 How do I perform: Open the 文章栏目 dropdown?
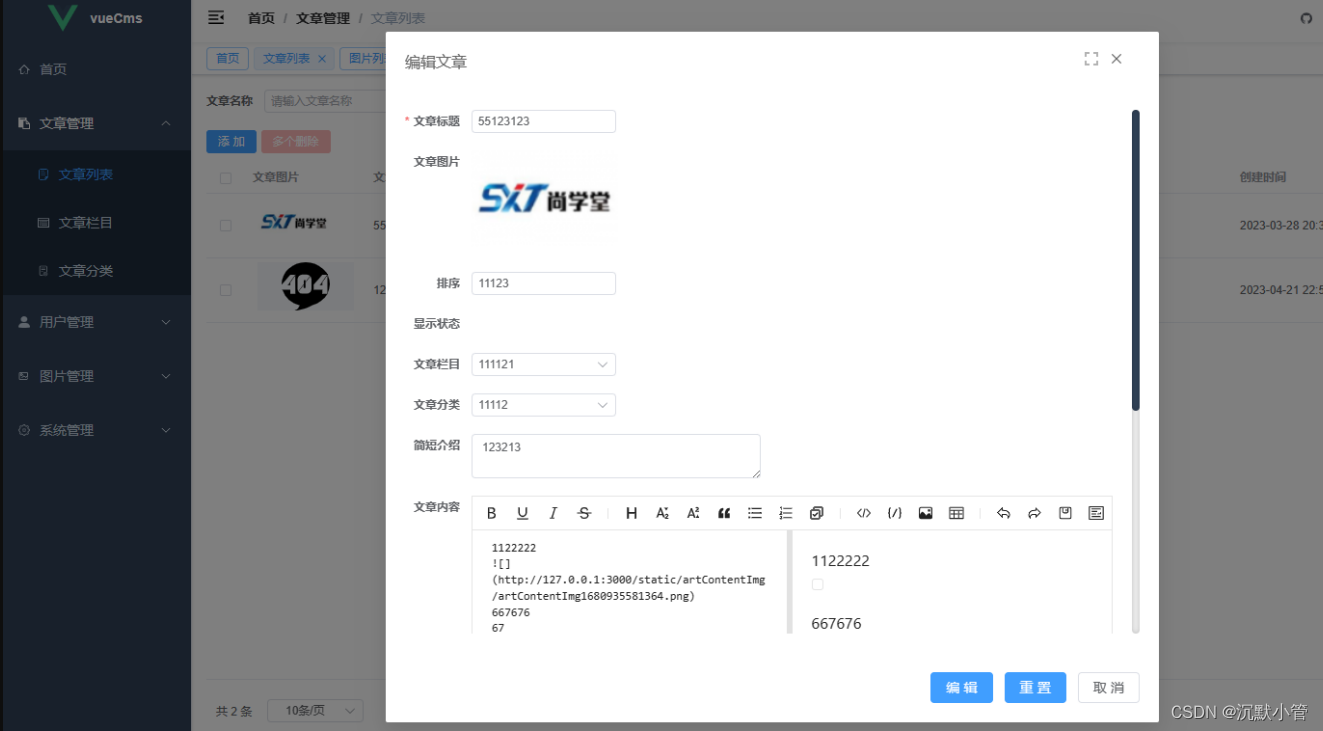[543, 364]
